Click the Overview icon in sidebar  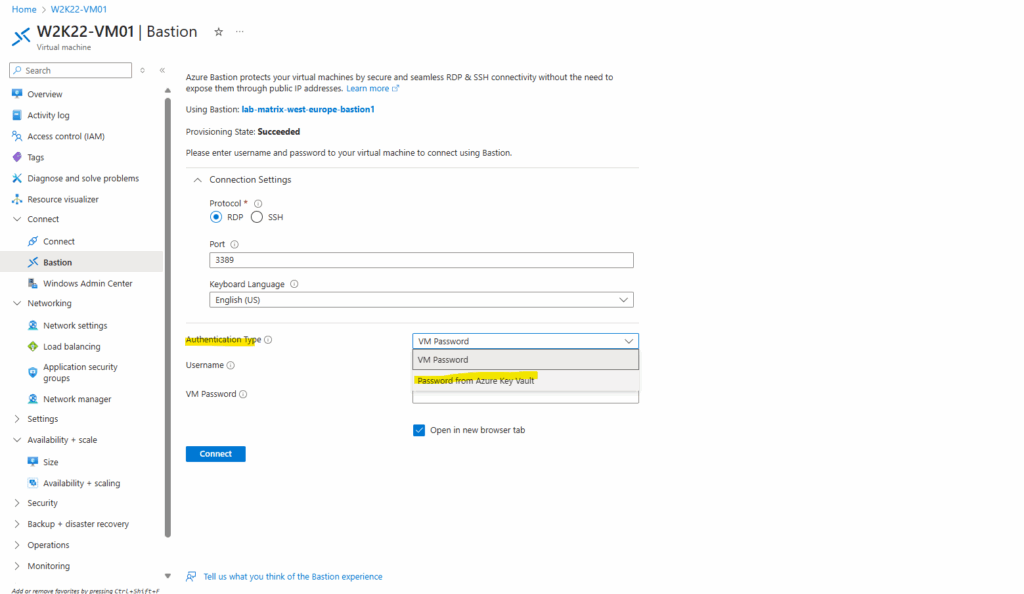(17, 94)
